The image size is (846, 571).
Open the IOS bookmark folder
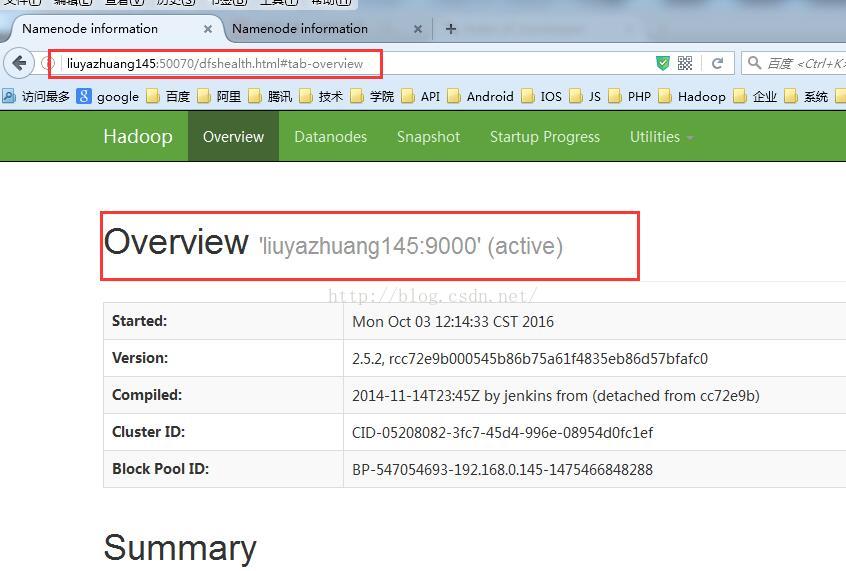point(542,97)
